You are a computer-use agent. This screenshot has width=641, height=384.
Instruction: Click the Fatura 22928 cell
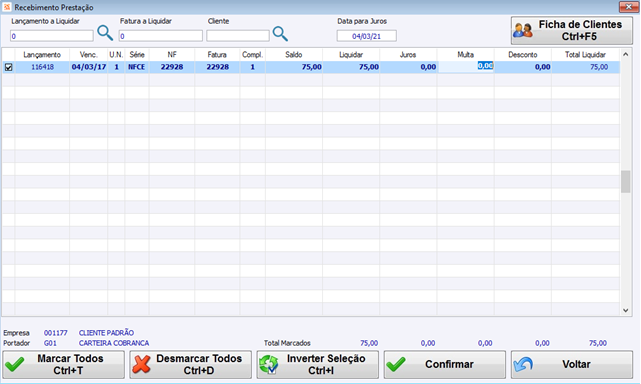(217, 67)
